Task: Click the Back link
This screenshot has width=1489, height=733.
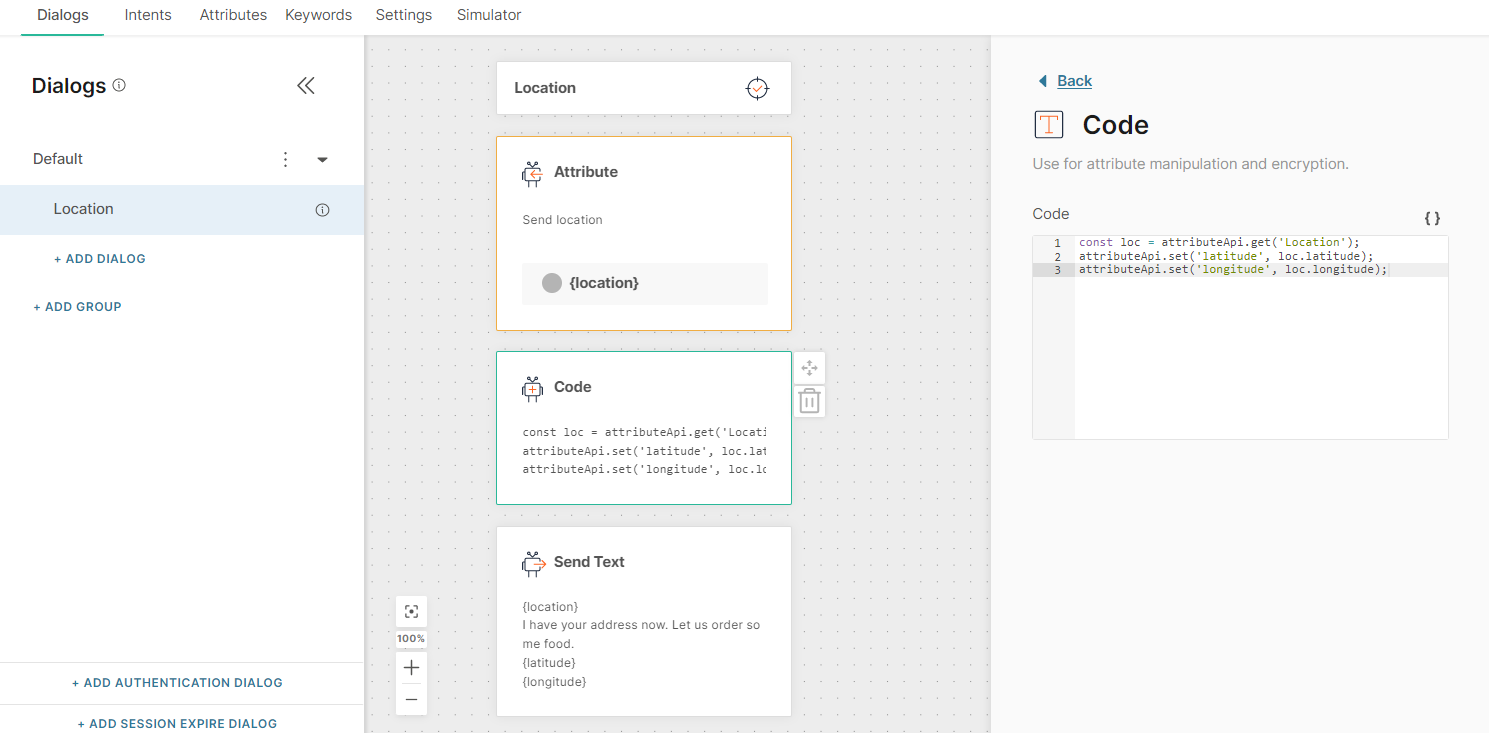Action: point(1074,81)
